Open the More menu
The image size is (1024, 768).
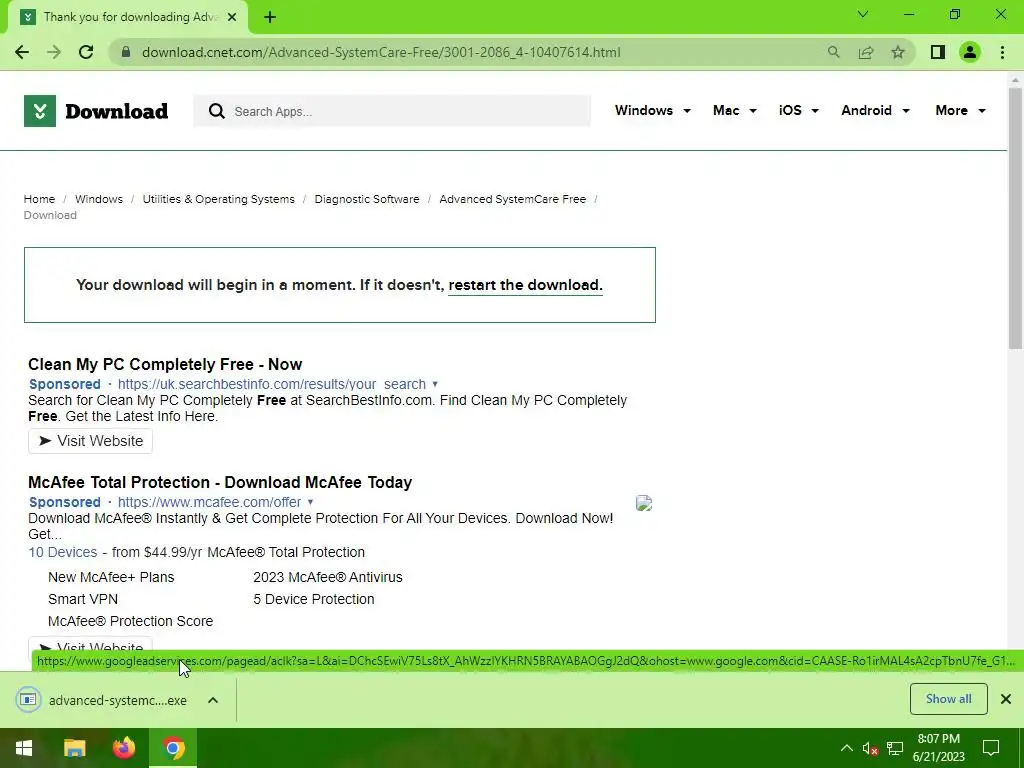[x=960, y=110]
